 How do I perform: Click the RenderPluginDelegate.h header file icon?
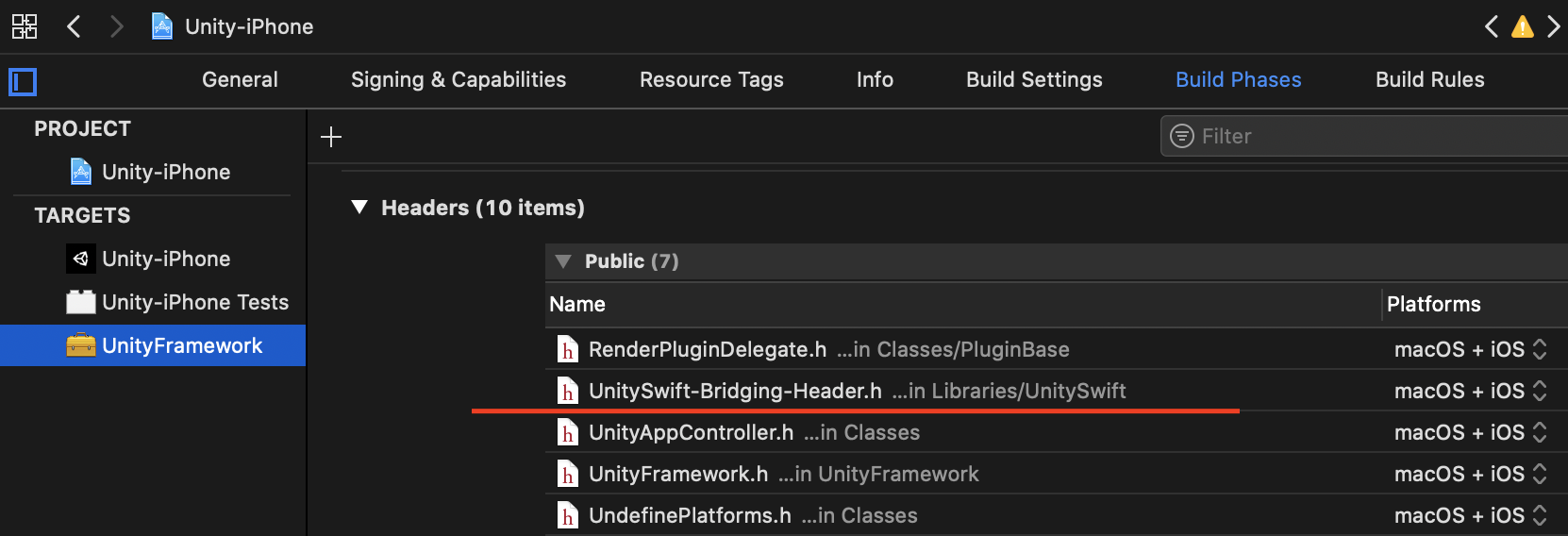pyautogui.click(x=567, y=349)
